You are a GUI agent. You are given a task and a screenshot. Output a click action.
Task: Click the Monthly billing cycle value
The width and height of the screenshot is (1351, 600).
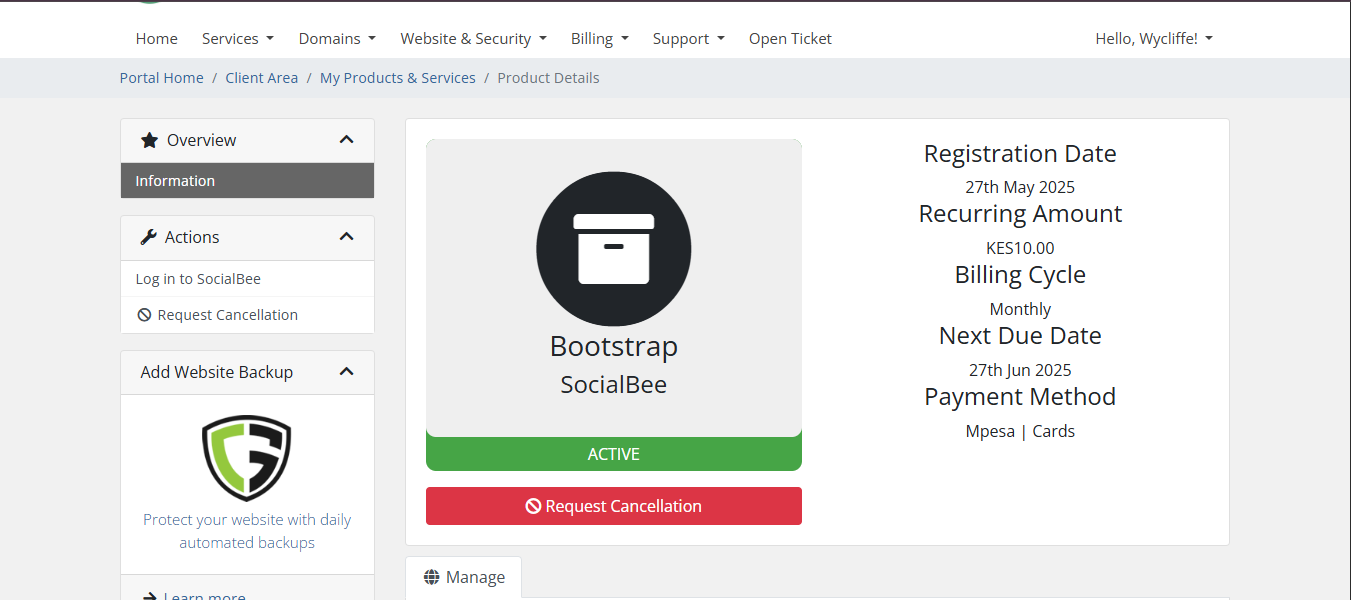[1020, 309]
